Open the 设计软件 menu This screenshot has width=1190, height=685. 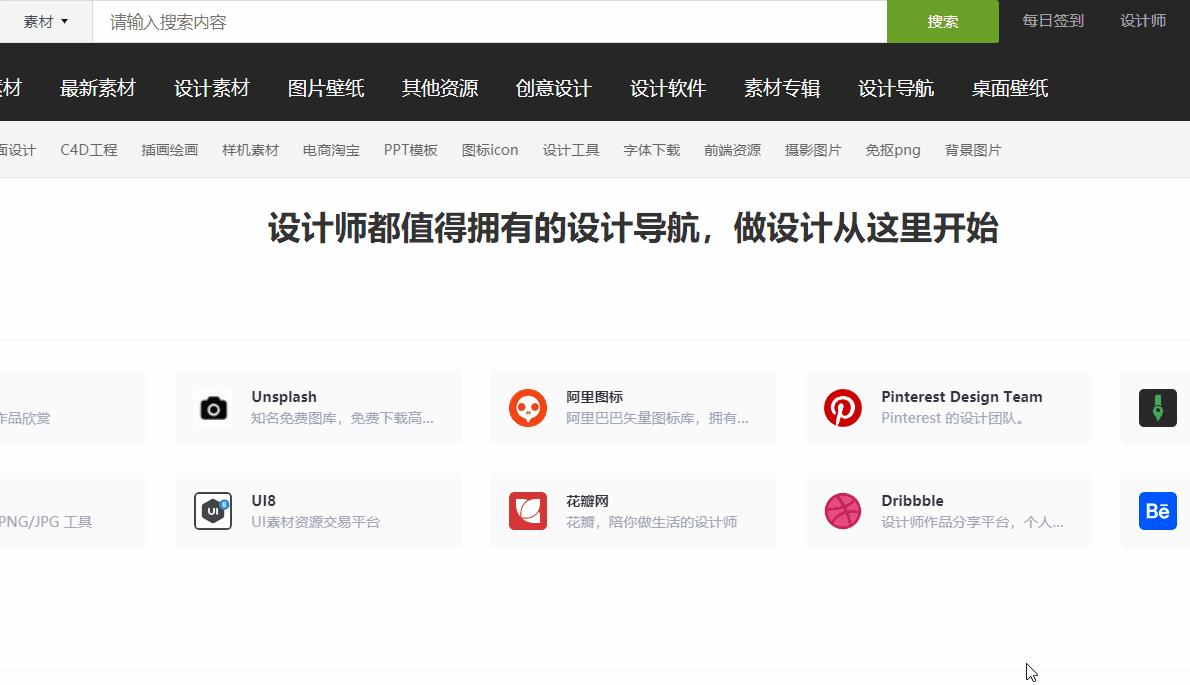click(x=667, y=88)
